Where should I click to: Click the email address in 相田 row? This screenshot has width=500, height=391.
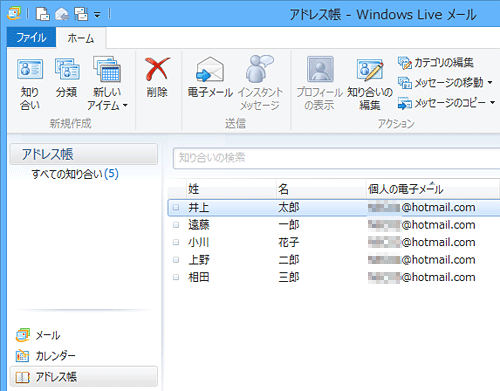422,277
